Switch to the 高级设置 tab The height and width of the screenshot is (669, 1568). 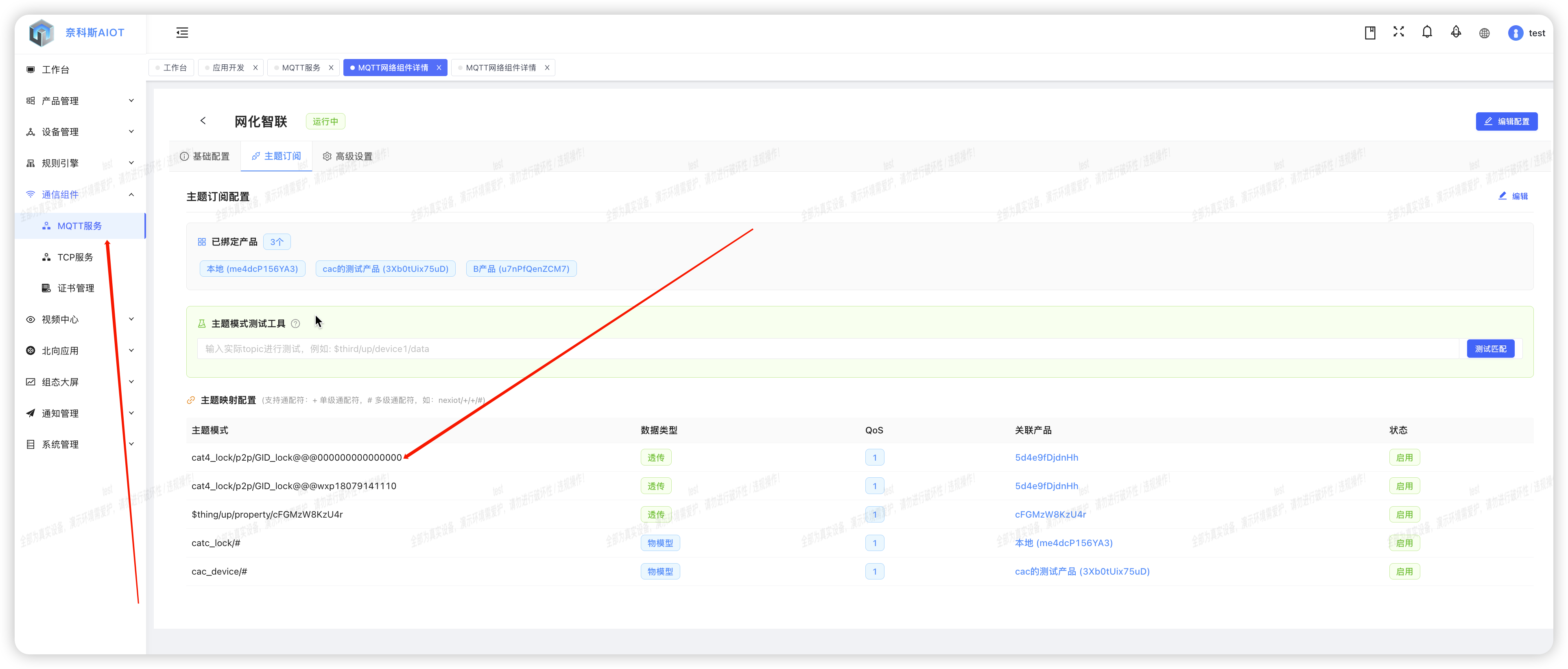347,156
